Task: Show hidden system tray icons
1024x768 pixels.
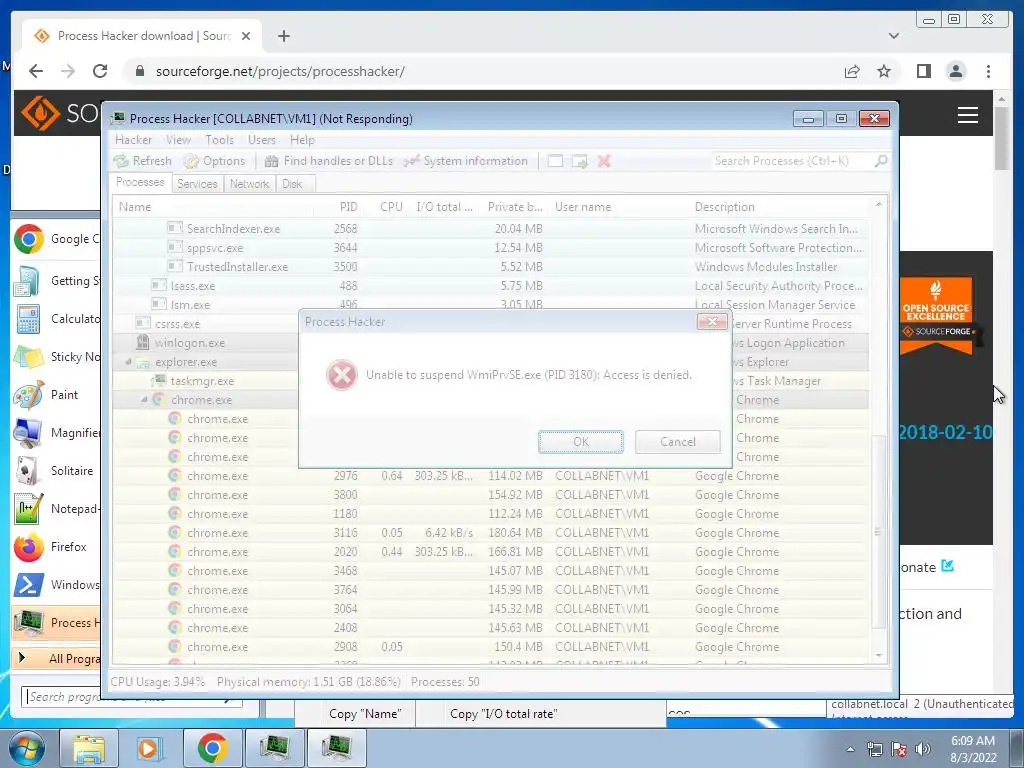Action: [x=850, y=750]
